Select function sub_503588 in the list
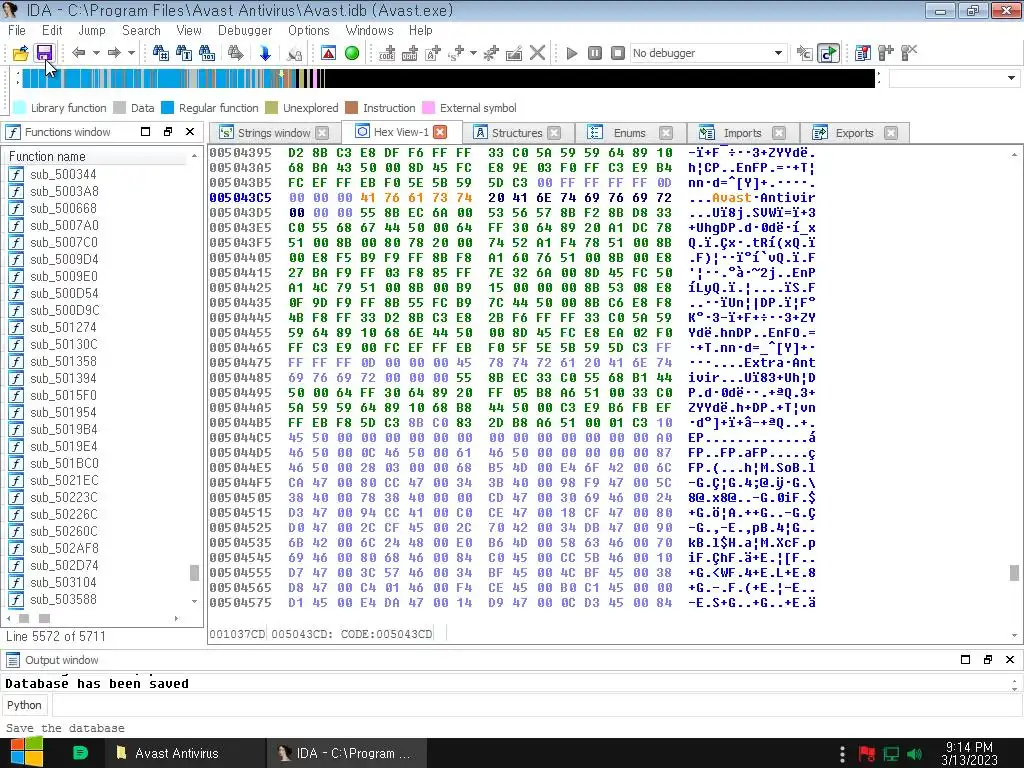Screen dimensions: 1024x768 63,599
